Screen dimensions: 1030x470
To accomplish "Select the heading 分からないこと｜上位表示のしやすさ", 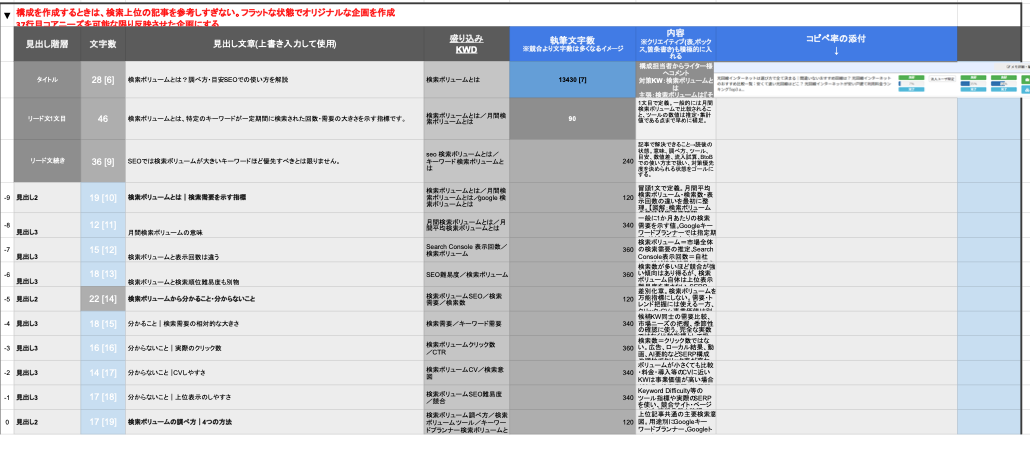I will coord(275,397).
